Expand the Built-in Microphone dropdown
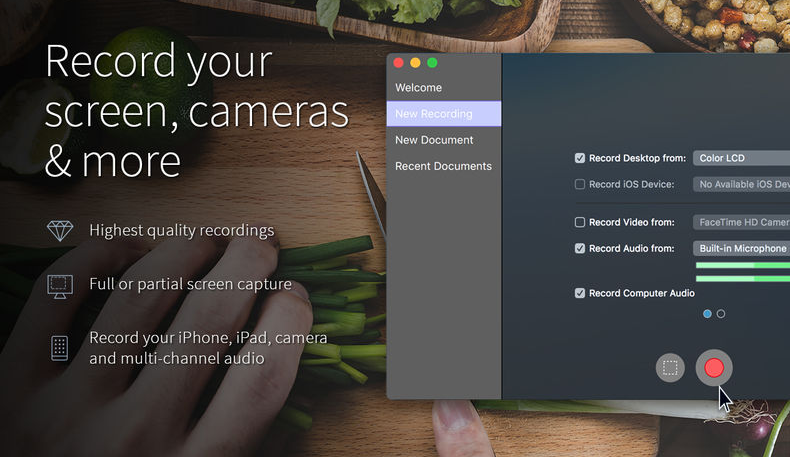This screenshot has width=790, height=457. pyautogui.click(x=741, y=248)
